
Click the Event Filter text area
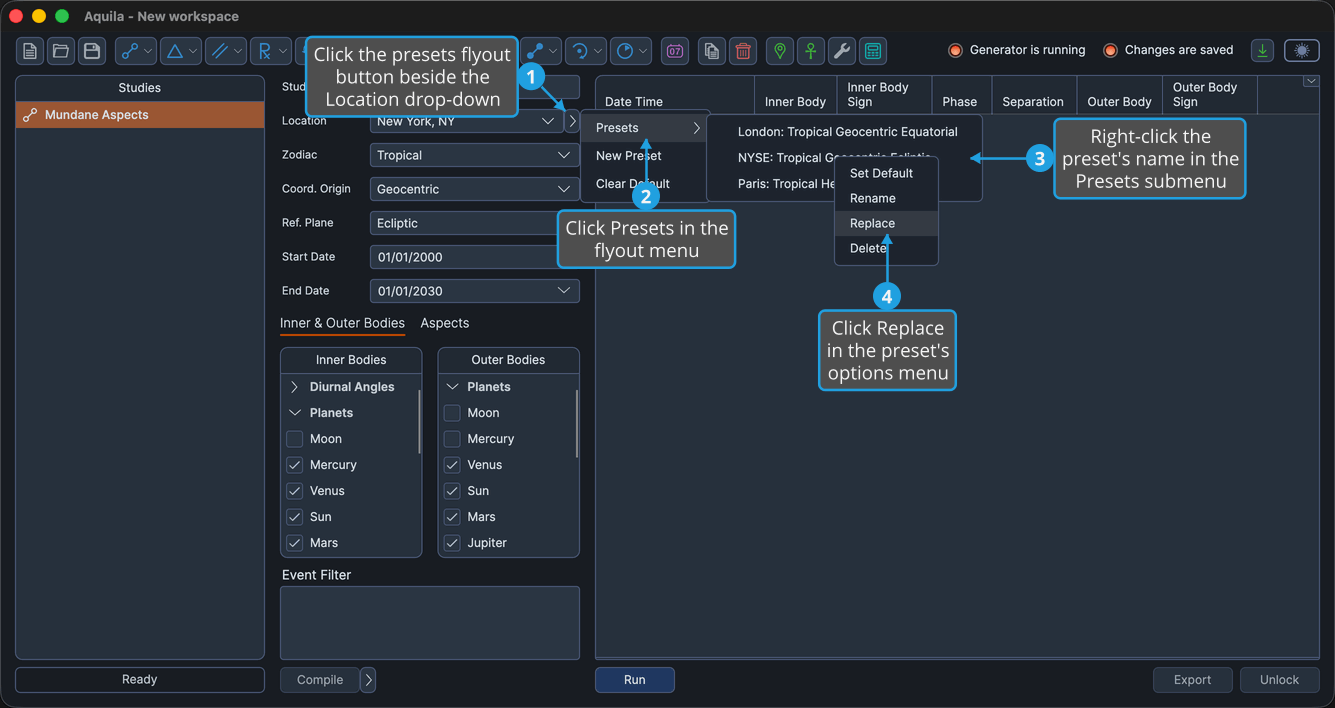tap(430, 623)
